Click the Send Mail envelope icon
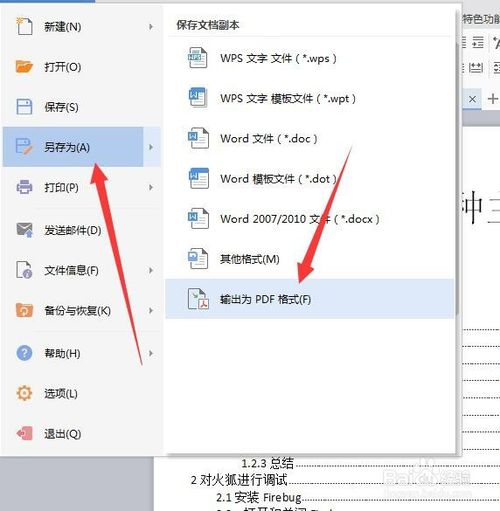 click(x=24, y=230)
